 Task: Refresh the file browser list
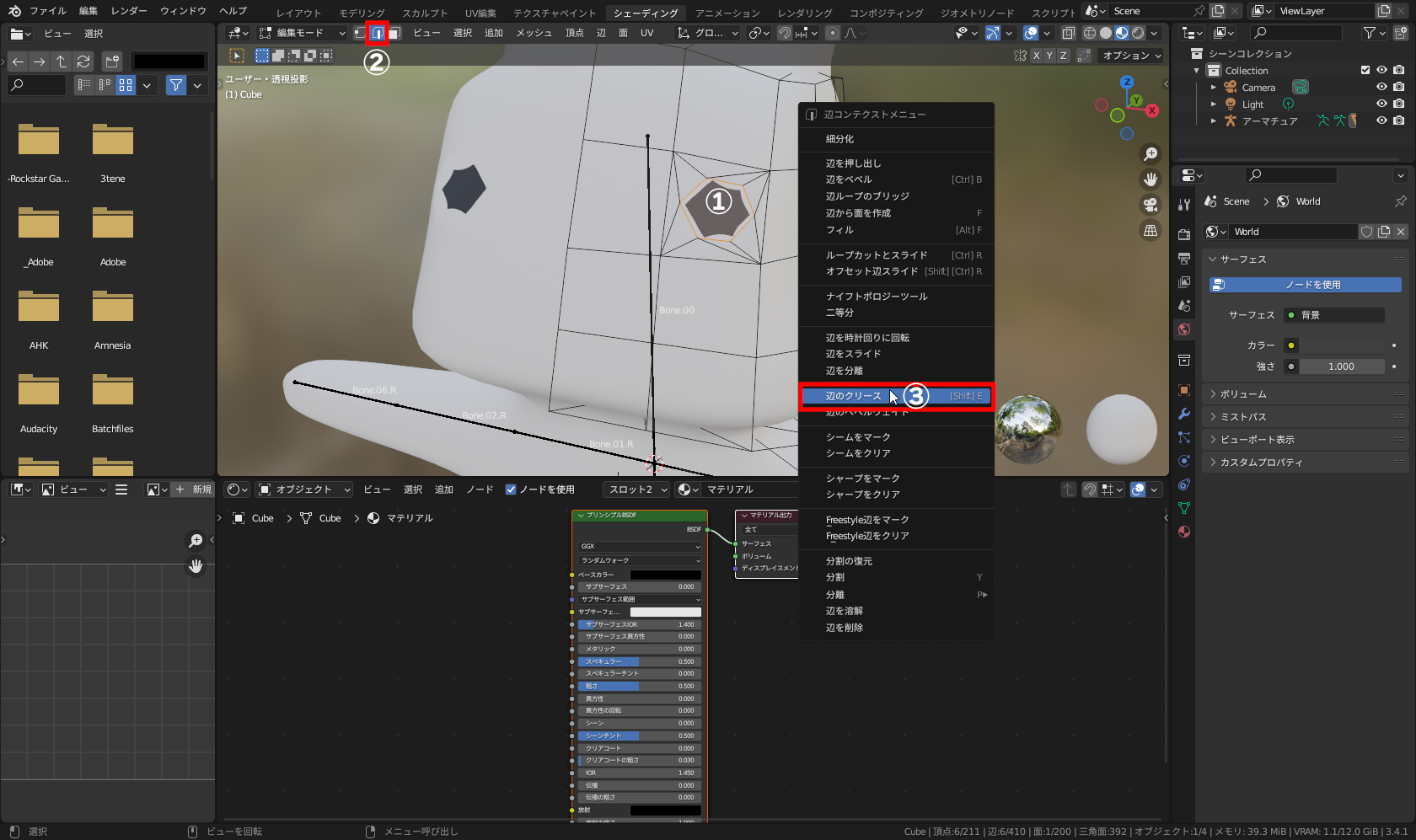(83, 62)
